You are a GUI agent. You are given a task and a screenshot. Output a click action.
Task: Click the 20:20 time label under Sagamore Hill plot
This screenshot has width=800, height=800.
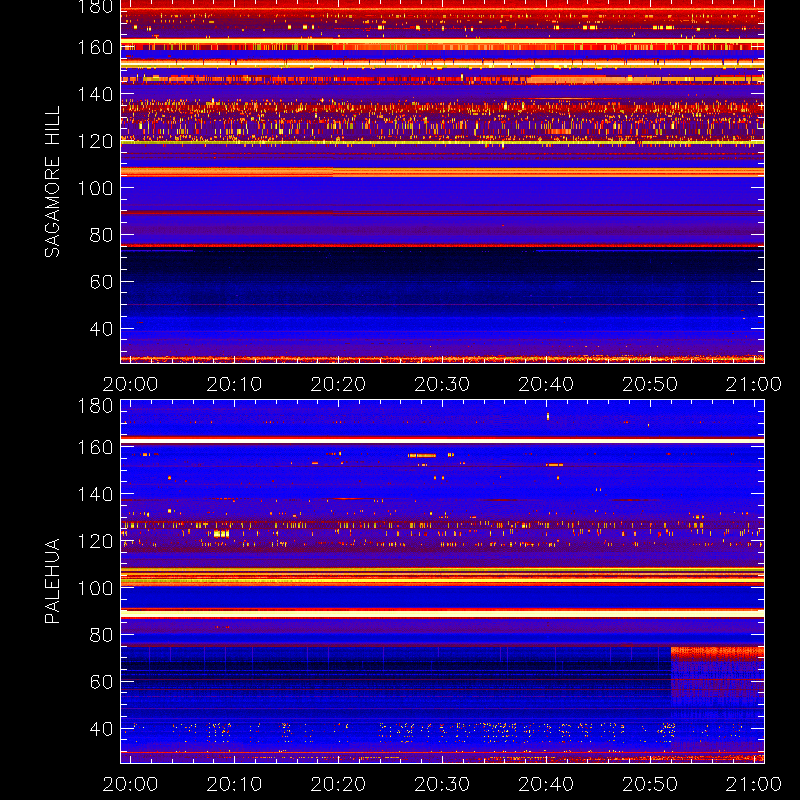338,384
